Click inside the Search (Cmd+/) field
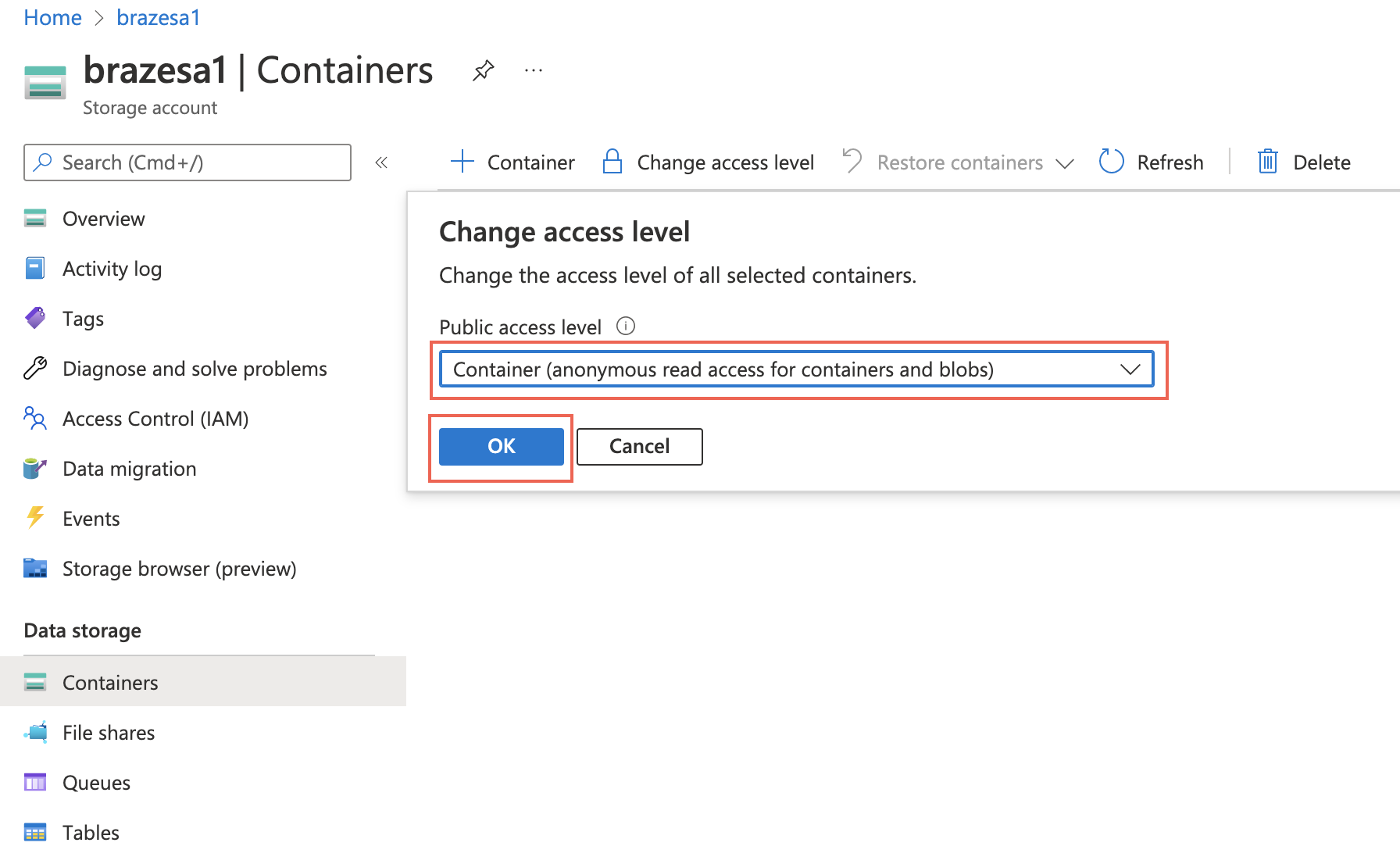Image resolution: width=1400 pixels, height=864 pixels. point(187,162)
